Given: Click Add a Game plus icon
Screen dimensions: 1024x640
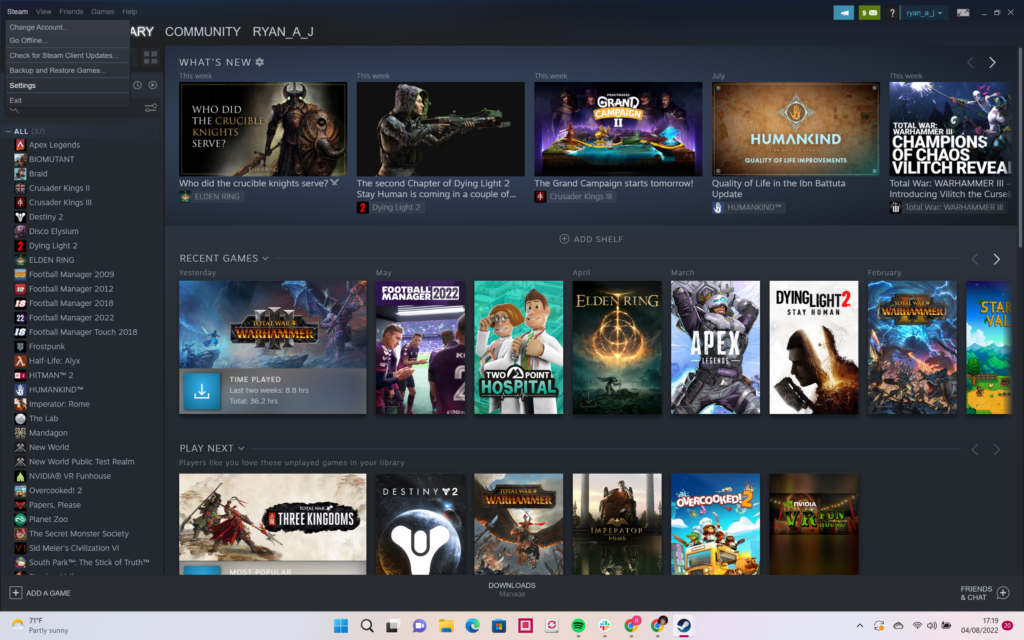Looking at the screenshot, I should 16,592.
